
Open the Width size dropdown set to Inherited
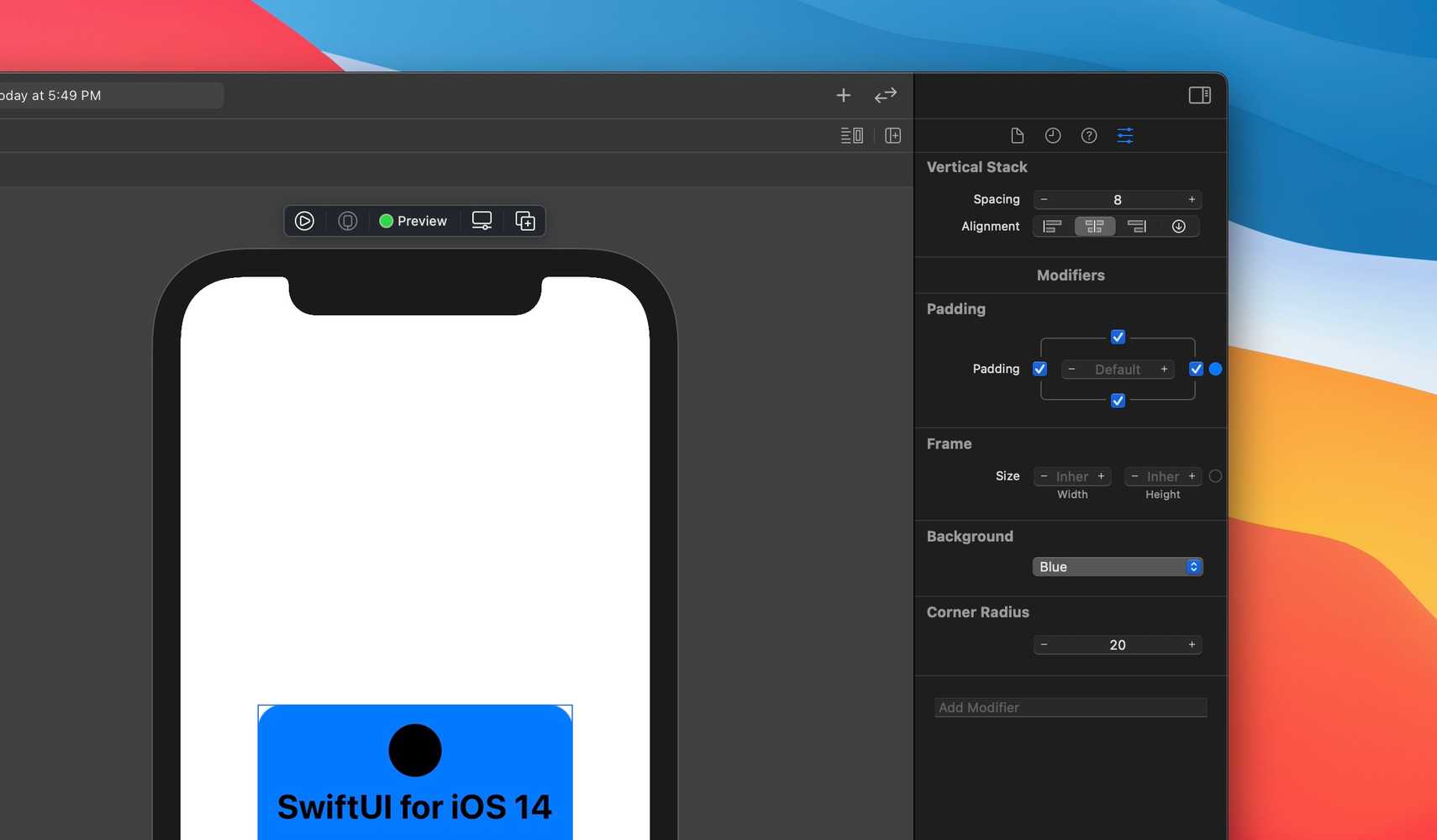coord(1072,476)
